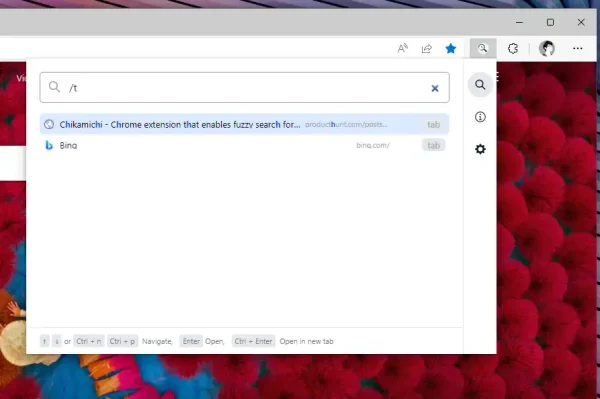Click the blue favorites star icon
Viewport: 600px width, 399px height.
(451, 48)
